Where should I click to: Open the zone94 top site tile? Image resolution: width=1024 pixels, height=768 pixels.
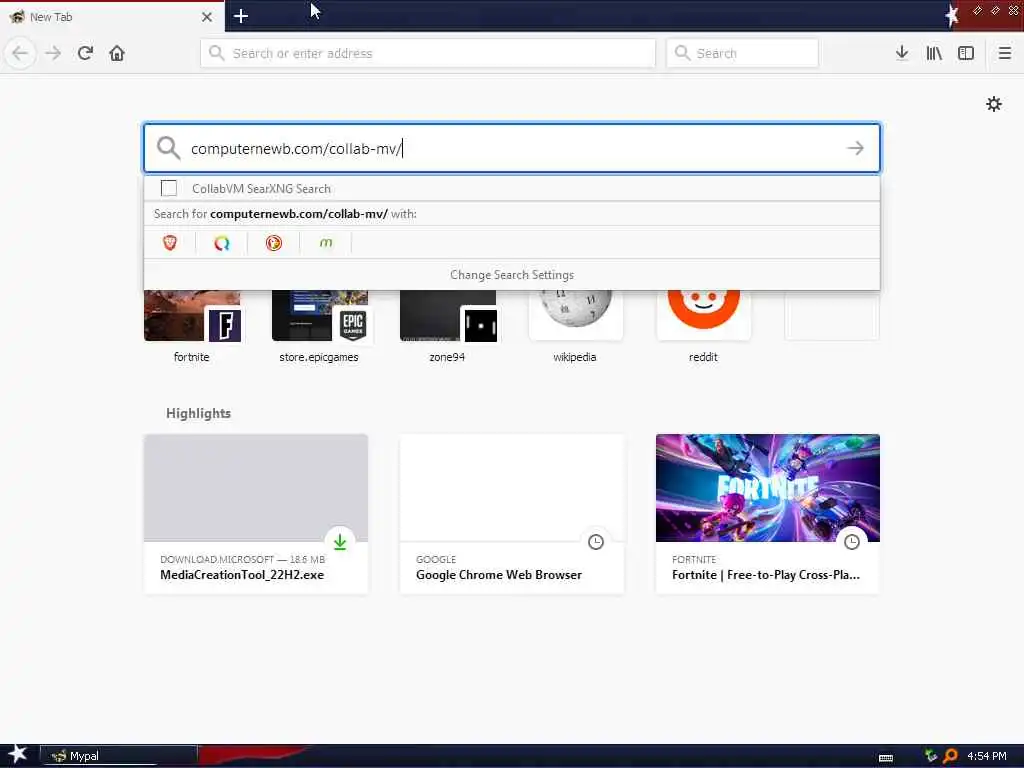[448, 327]
